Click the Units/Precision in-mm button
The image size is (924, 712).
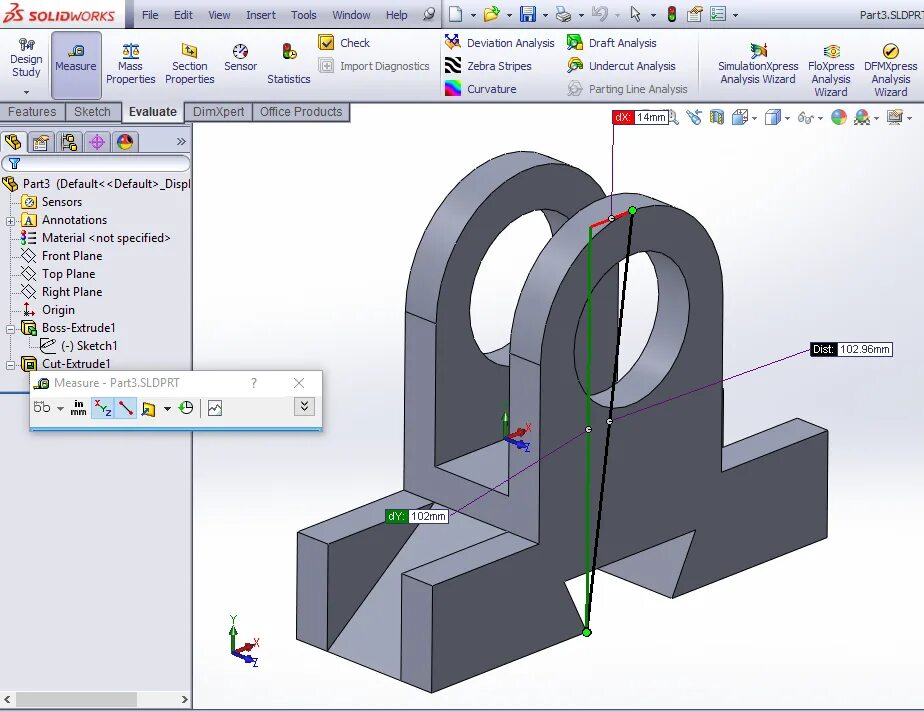(78, 408)
